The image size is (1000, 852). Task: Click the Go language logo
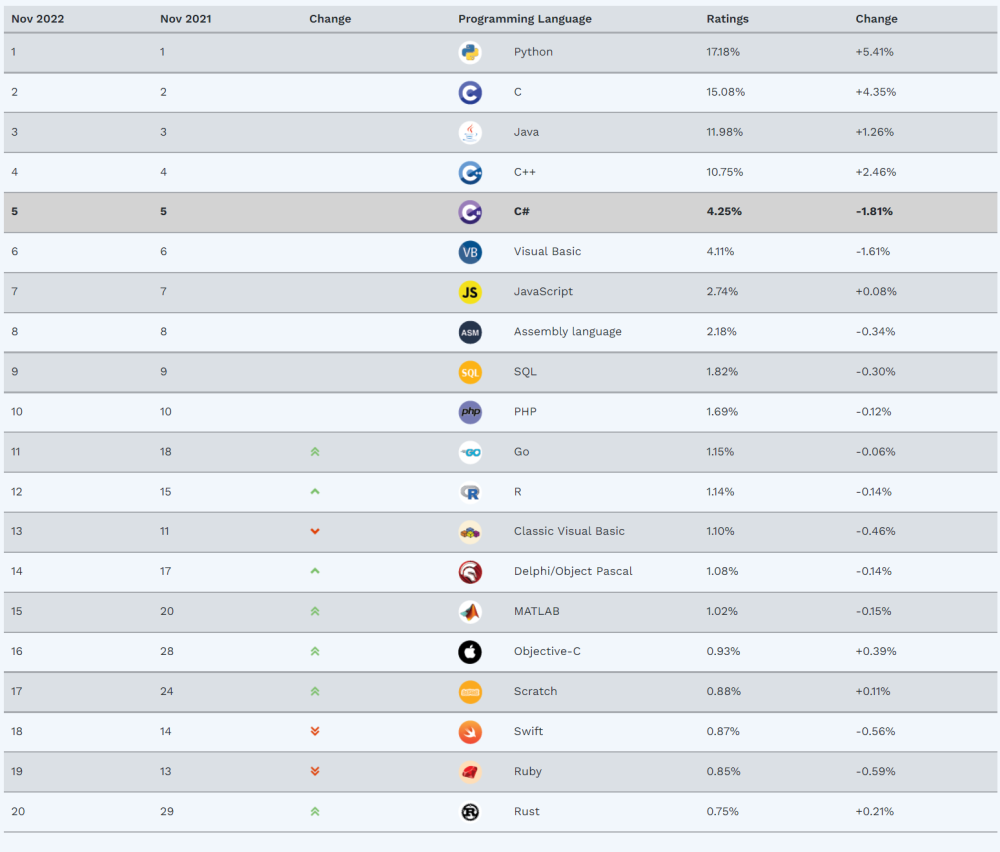469,452
